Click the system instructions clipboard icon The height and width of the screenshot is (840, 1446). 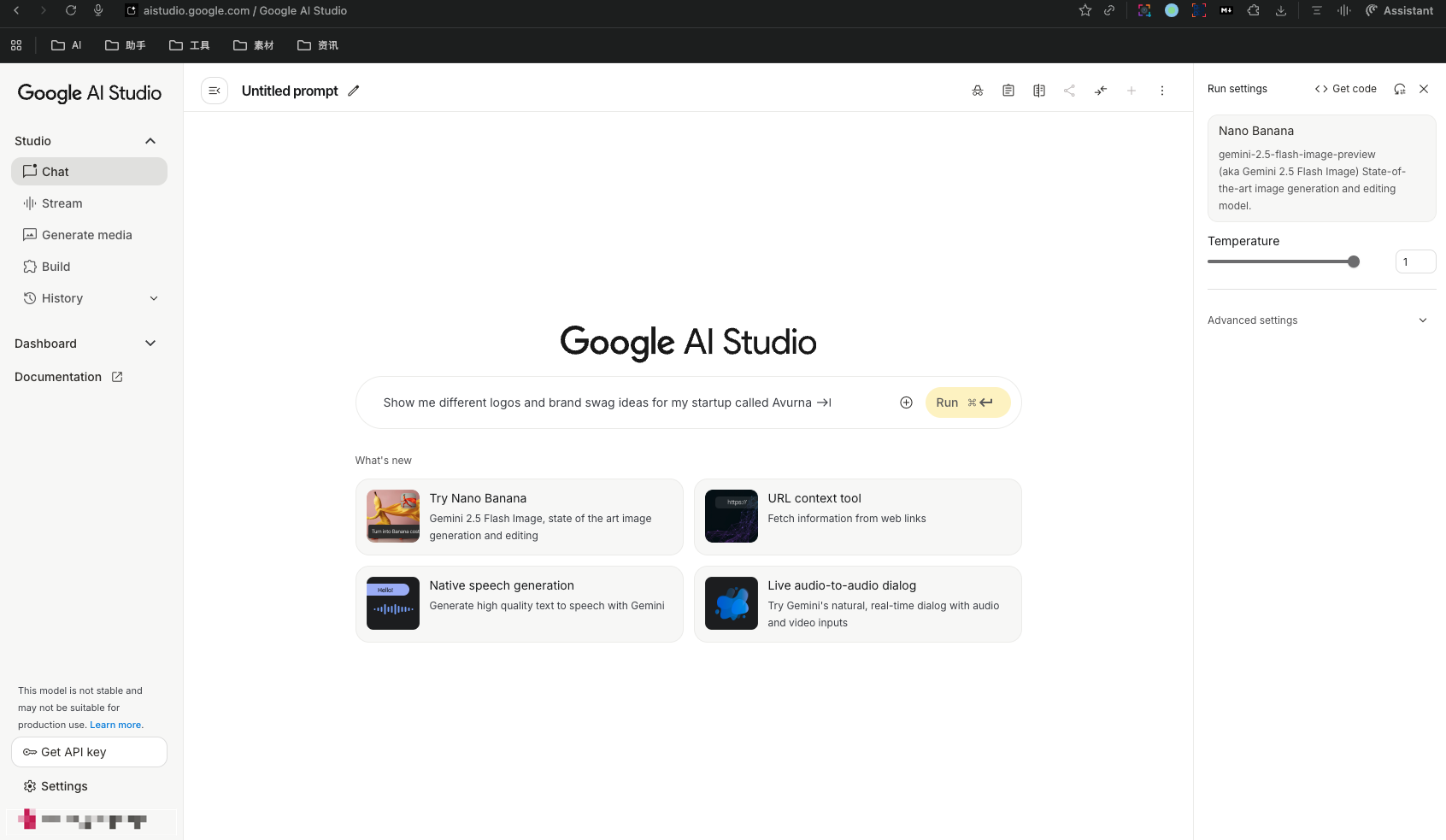point(1008,91)
